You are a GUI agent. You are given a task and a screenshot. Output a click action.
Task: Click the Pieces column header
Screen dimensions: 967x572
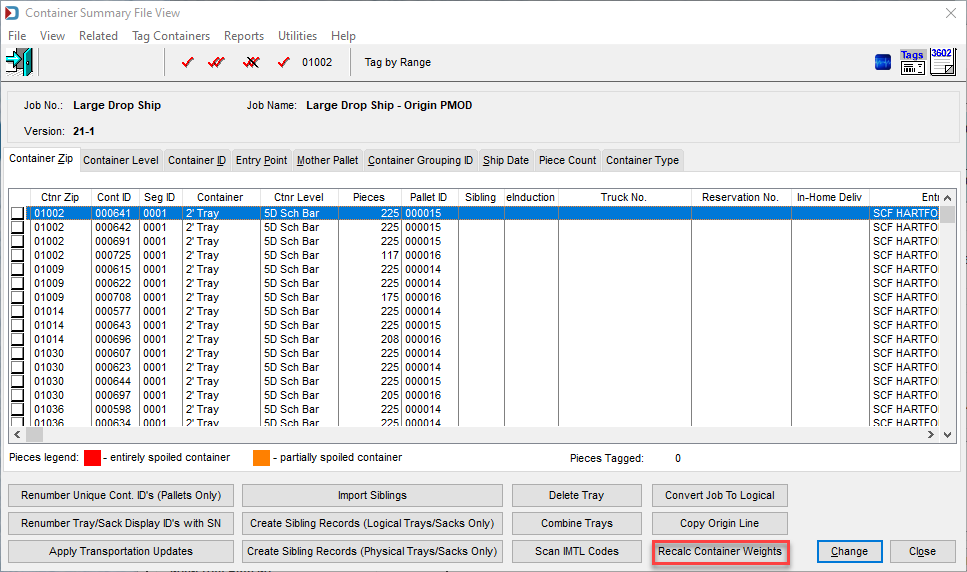pos(369,197)
